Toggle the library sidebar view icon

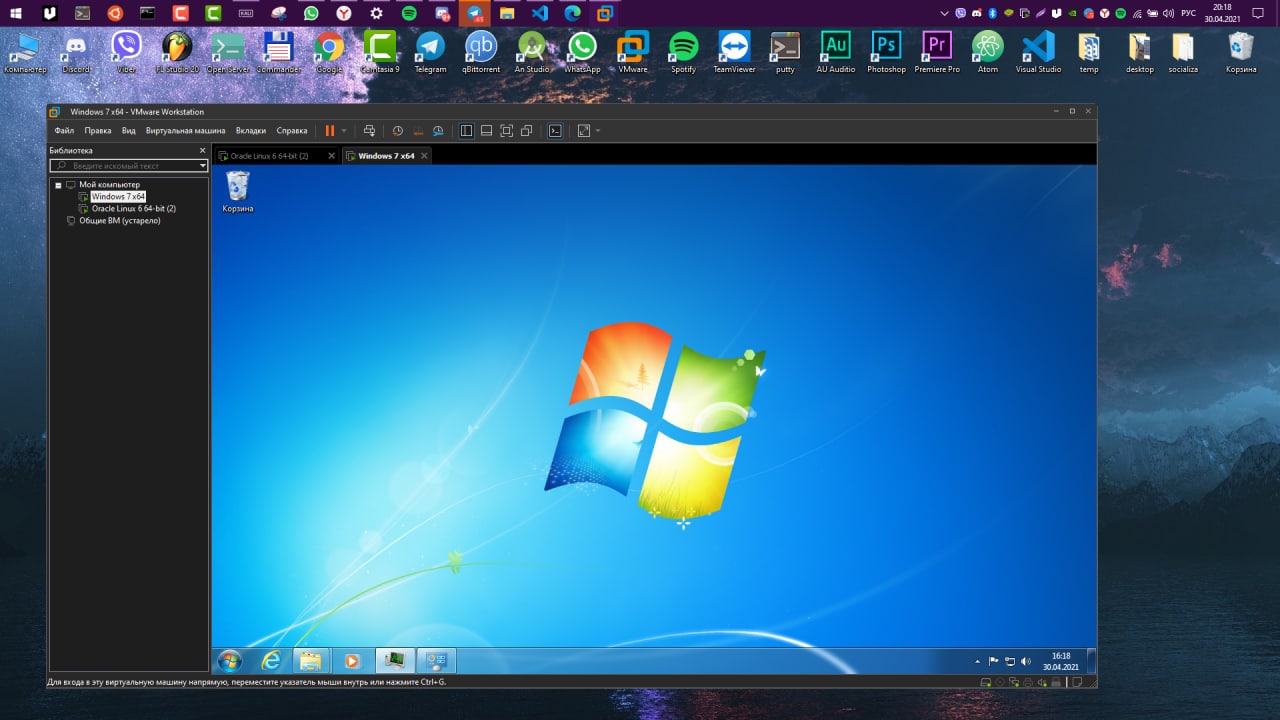[466, 131]
